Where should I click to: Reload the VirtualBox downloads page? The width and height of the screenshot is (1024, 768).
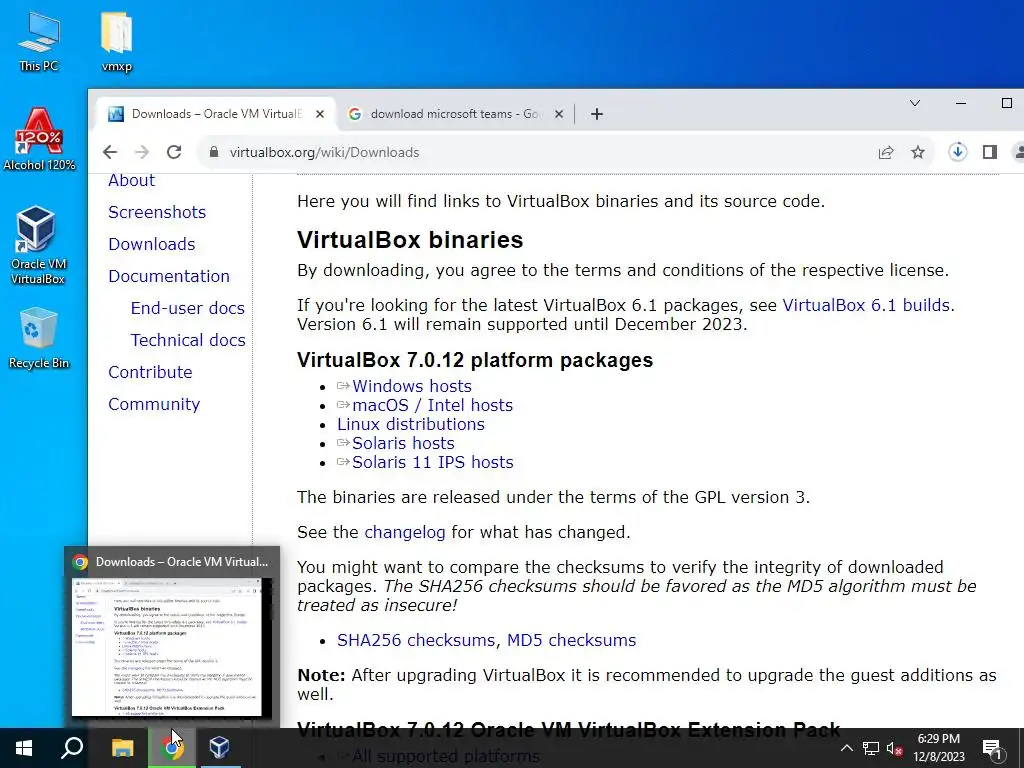[174, 152]
